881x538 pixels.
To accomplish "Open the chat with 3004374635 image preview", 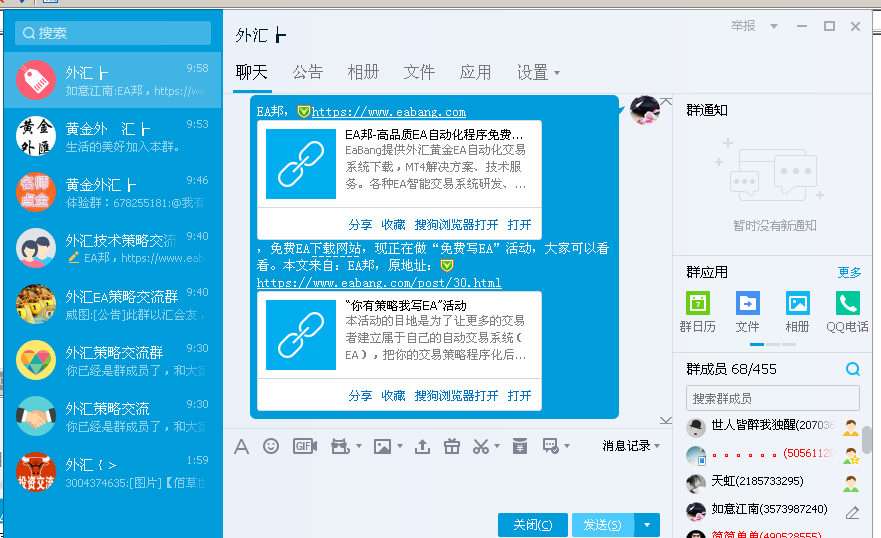I will pos(112,472).
